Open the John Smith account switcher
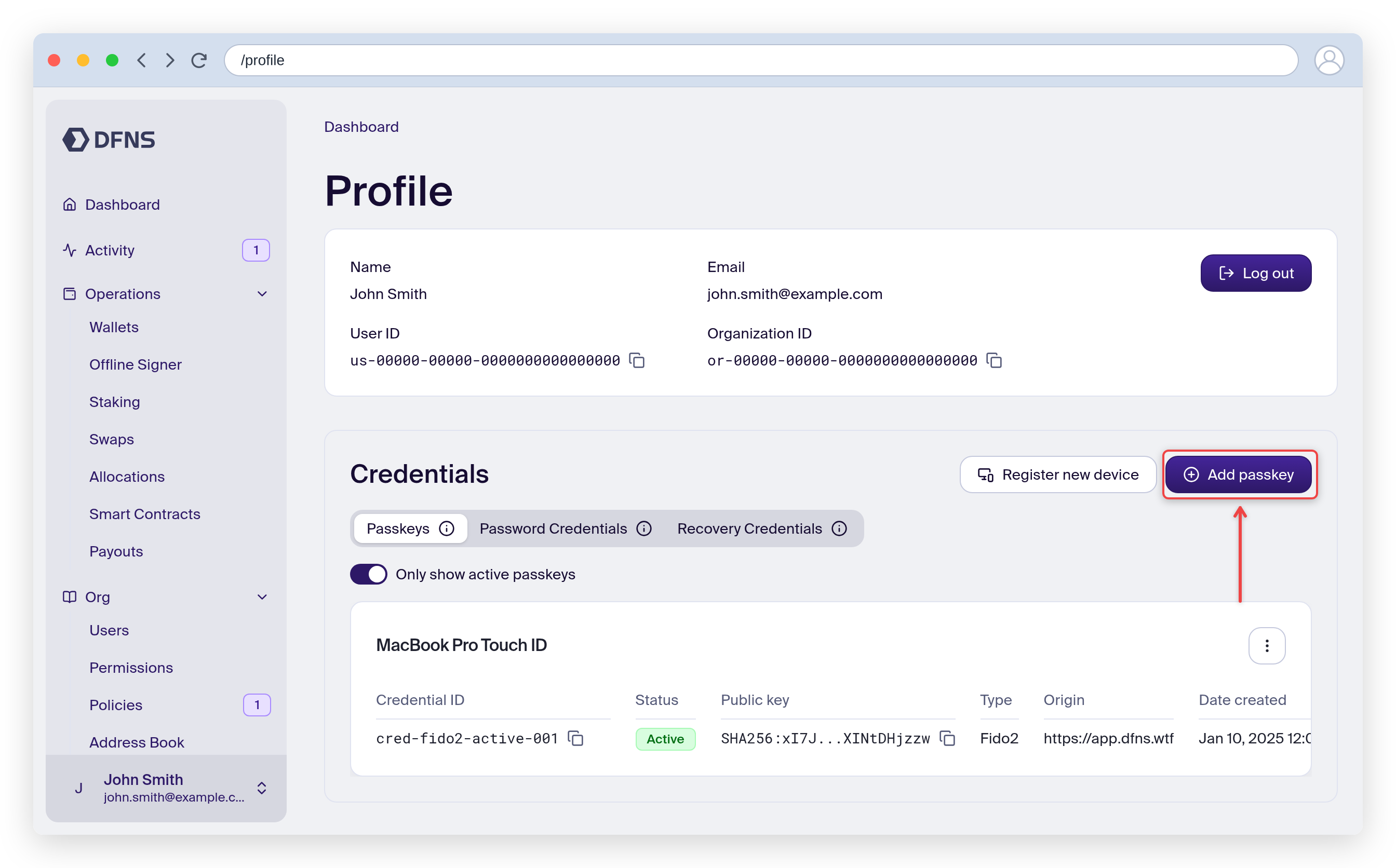The height and width of the screenshot is (868, 1396). [262, 788]
